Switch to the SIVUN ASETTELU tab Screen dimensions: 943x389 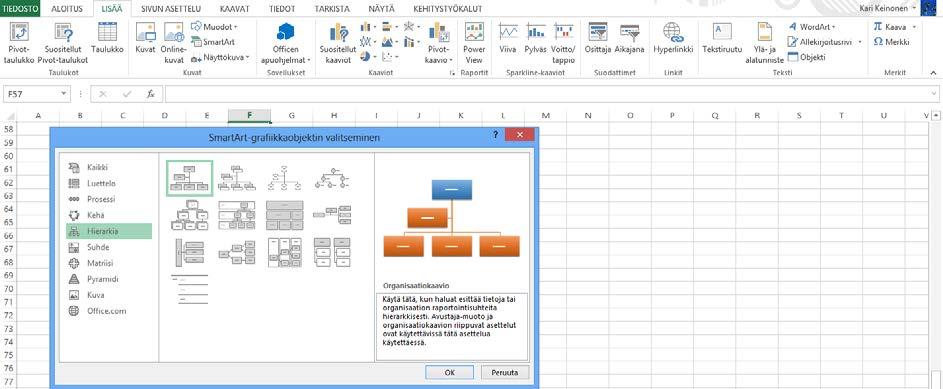click(170, 9)
